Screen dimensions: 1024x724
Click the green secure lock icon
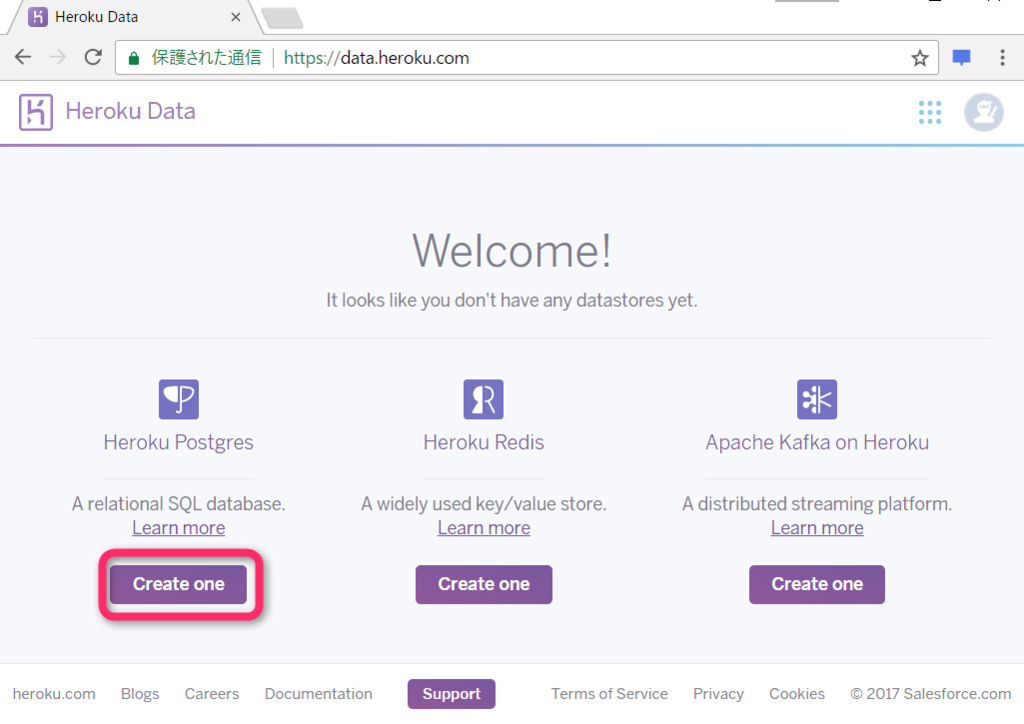[x=134, y=59]
